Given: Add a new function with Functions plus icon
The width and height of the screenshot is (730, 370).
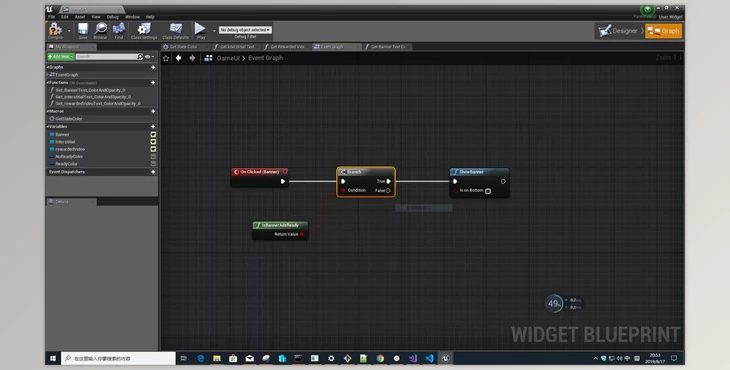Looking at the screenshot, I should point(153,83).
